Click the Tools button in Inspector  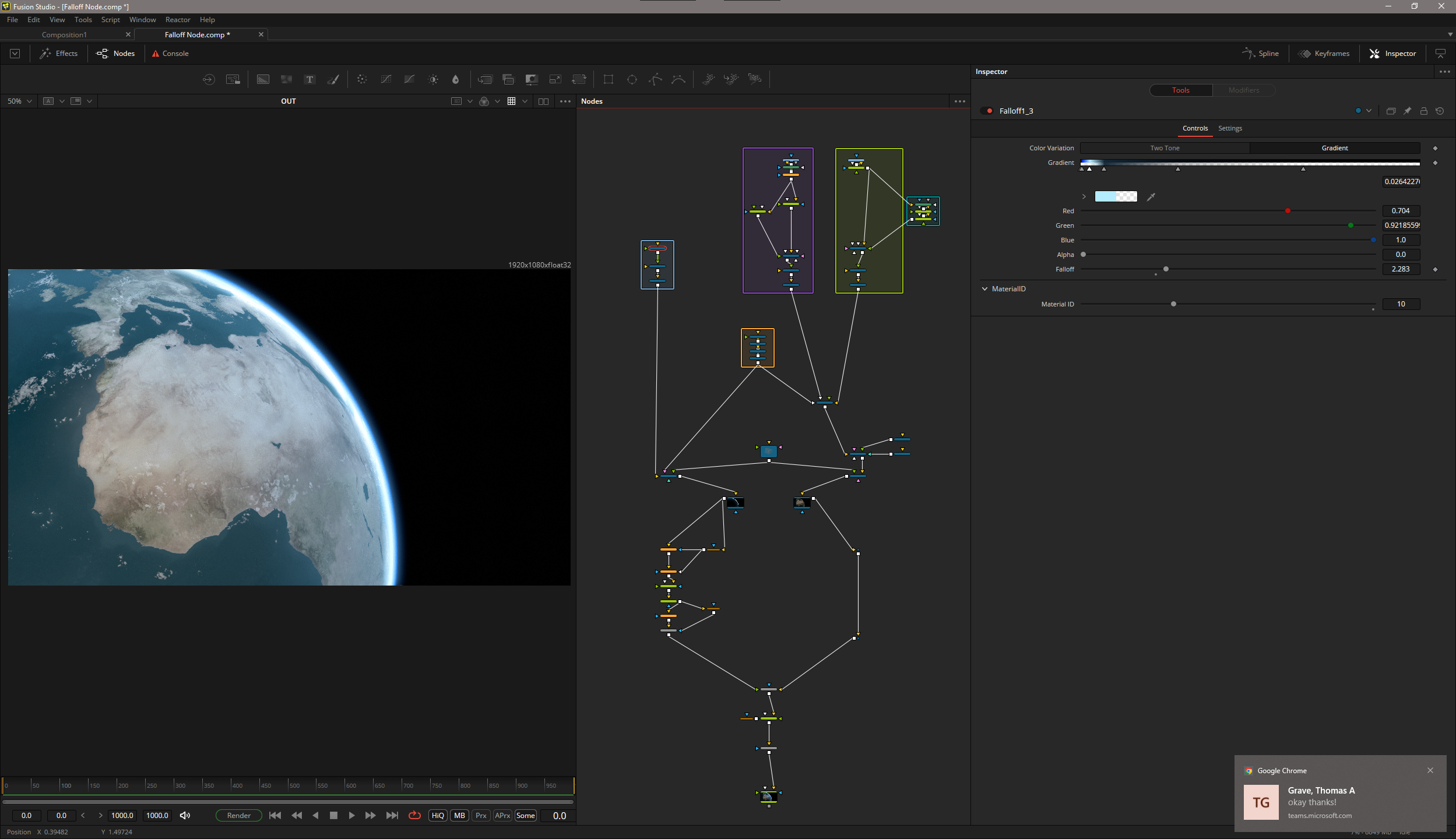(1180, 90)
